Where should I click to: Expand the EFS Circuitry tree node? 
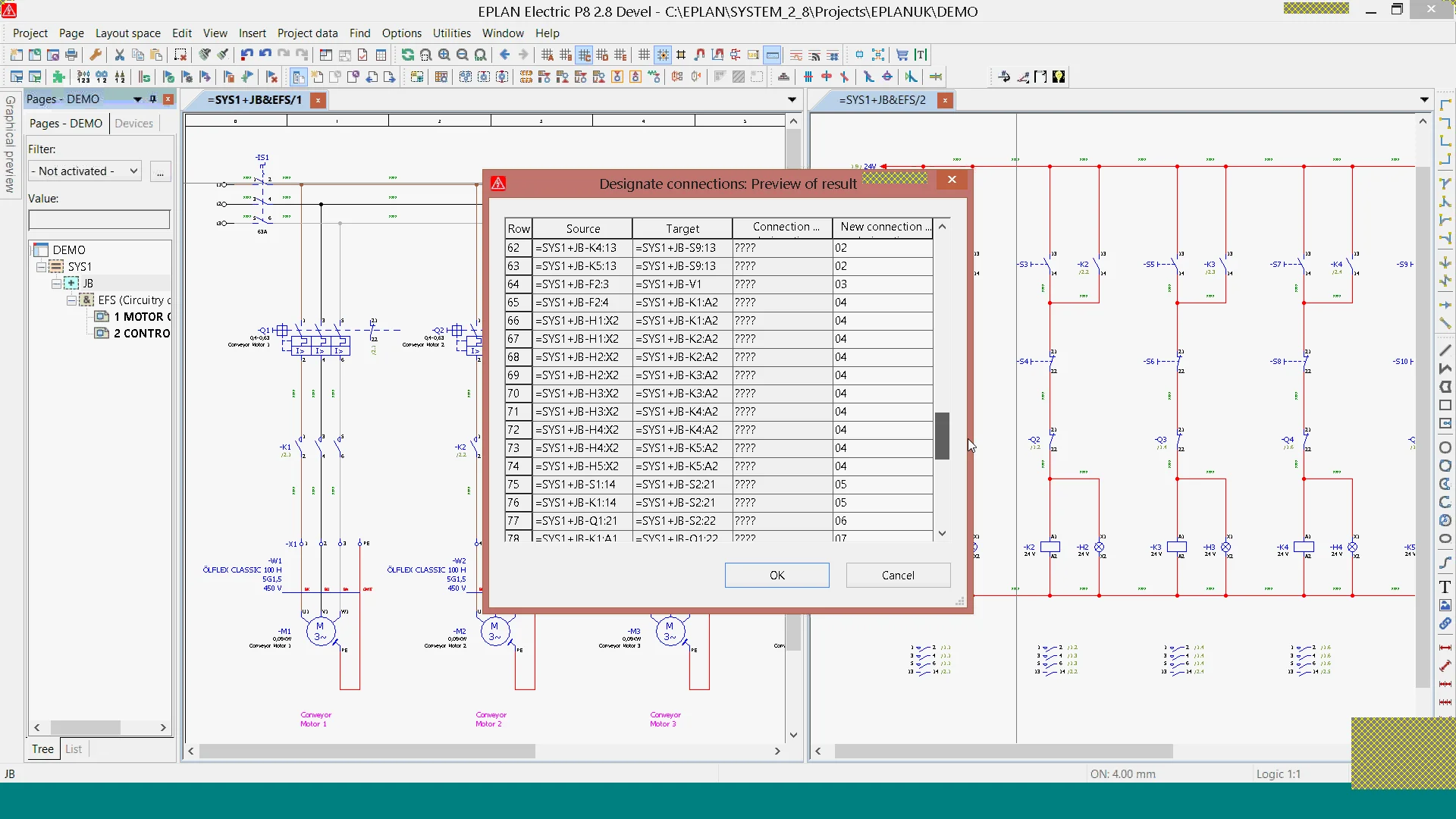click(x=71, y=300)
